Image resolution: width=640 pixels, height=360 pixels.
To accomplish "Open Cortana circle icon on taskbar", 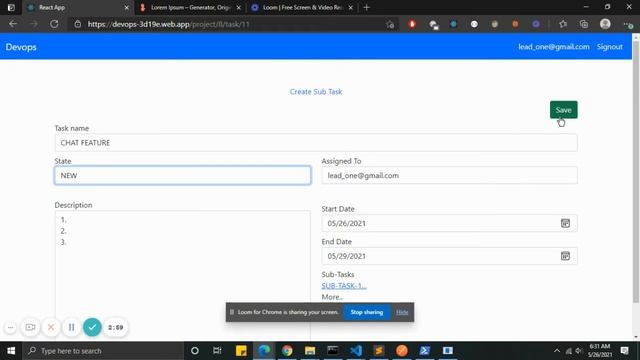I will click(195, 351).
